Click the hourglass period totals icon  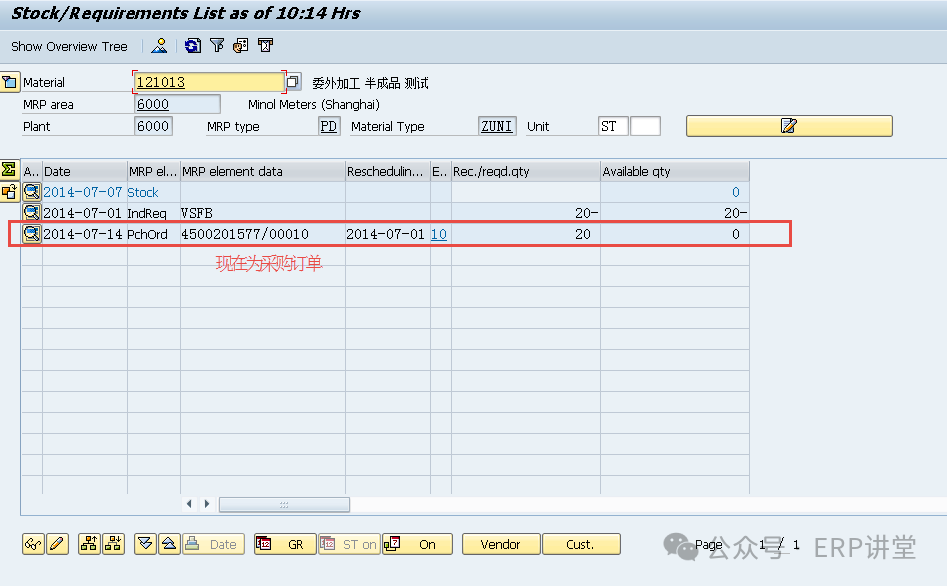click(265, 46)
